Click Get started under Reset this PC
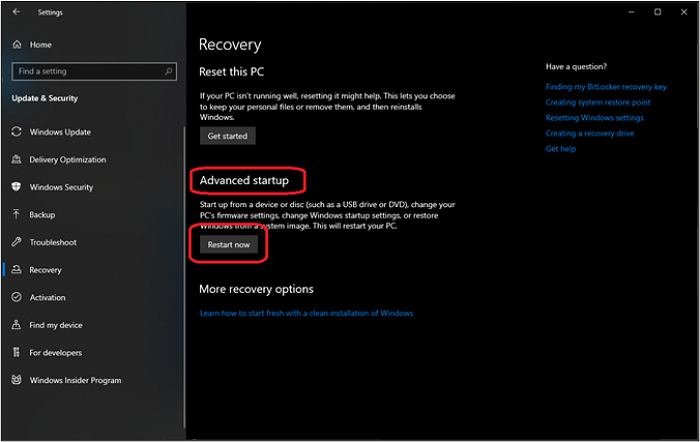 (x=228, y=136)
